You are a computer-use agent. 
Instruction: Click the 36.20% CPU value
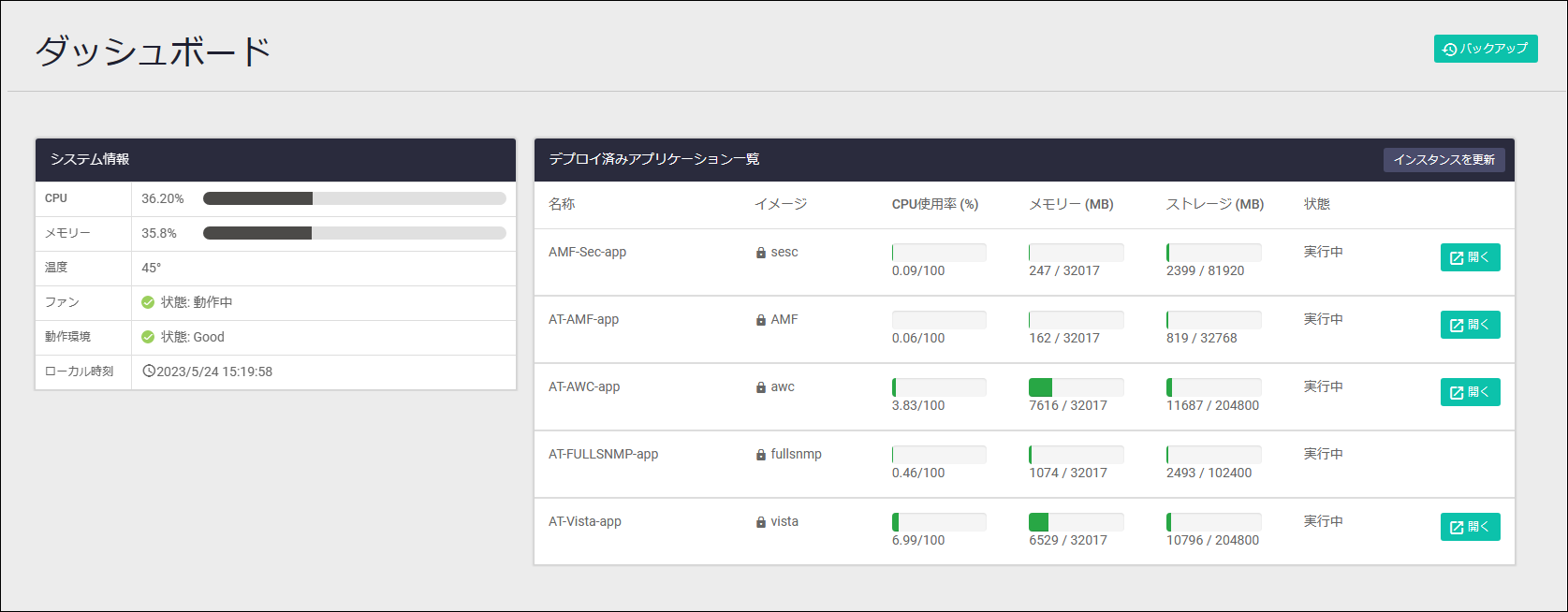click(x=163, y=198)
